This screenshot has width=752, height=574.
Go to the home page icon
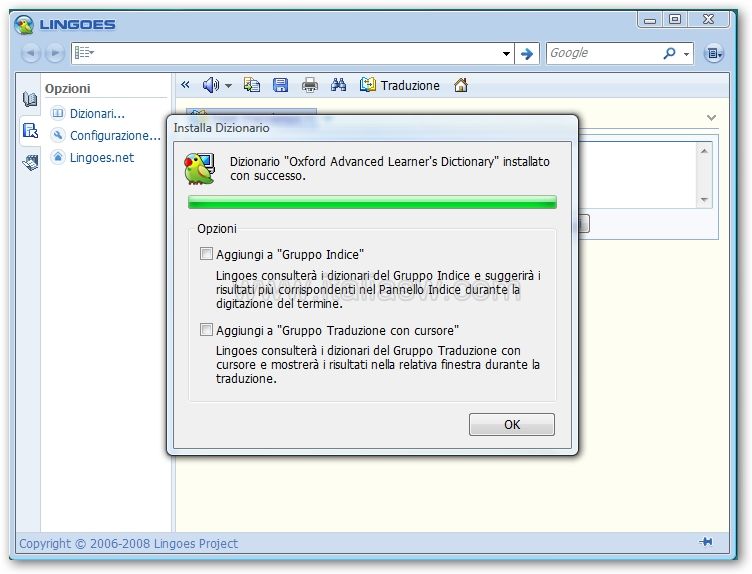click(x=461, y=85)
